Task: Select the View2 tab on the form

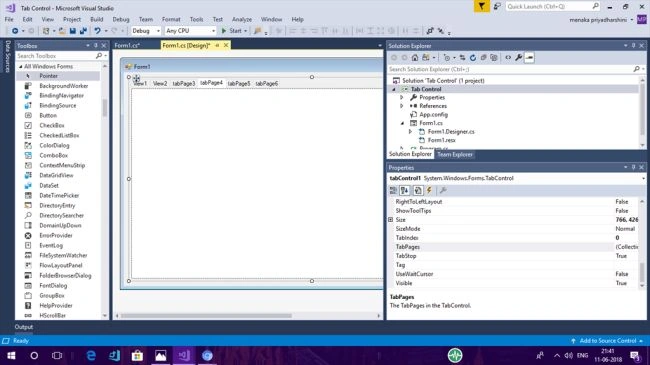Action: [x=160, y=83]
